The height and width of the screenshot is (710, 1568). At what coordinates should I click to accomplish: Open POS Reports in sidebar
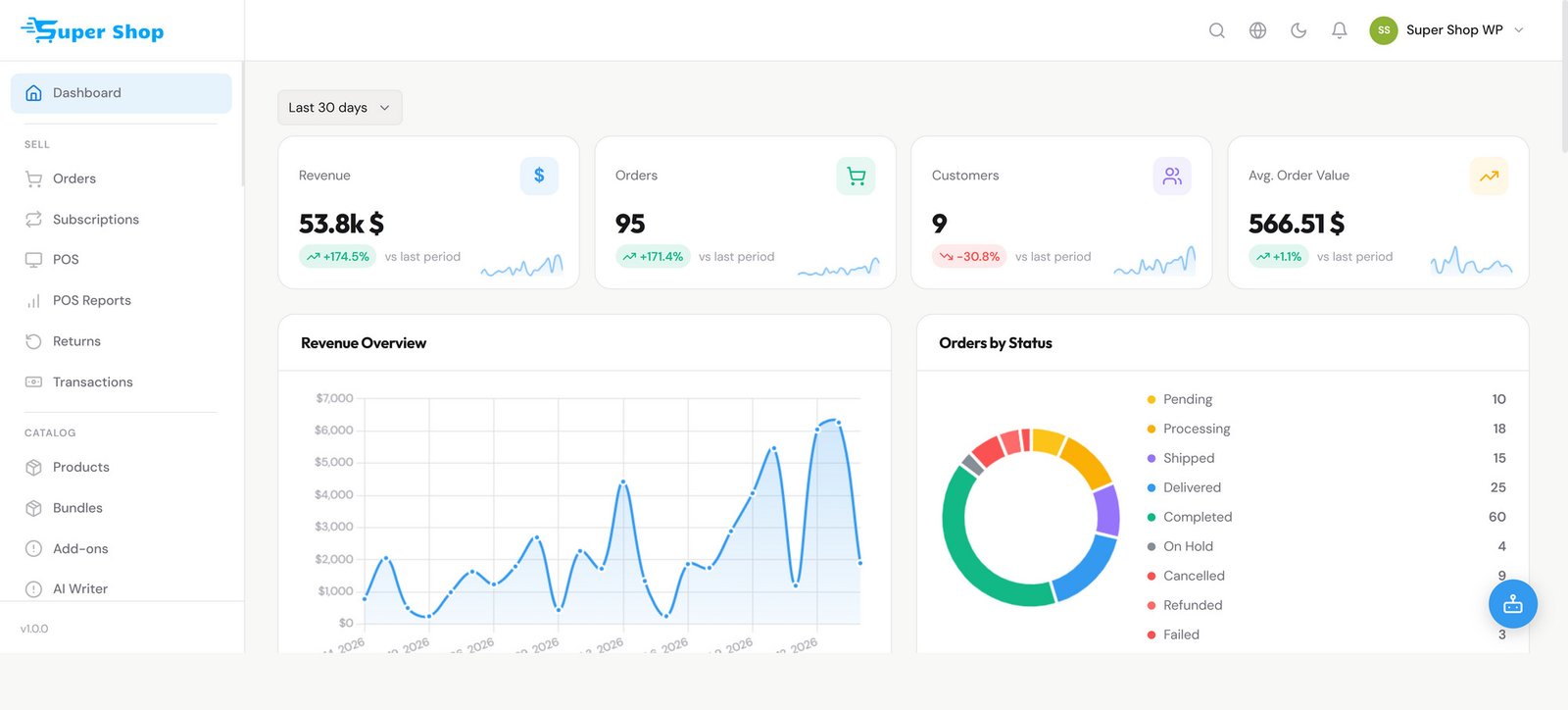(x=122, y=301)
